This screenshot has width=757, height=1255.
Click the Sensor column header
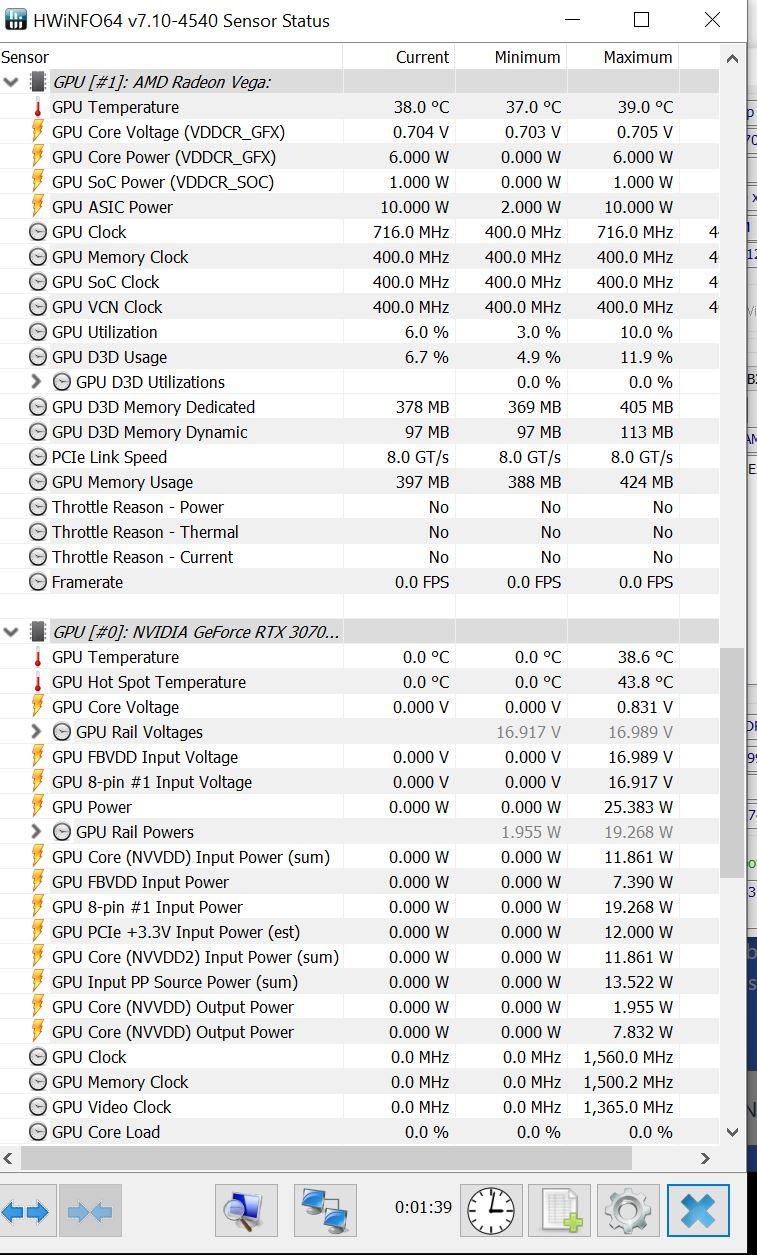[171, 57]
